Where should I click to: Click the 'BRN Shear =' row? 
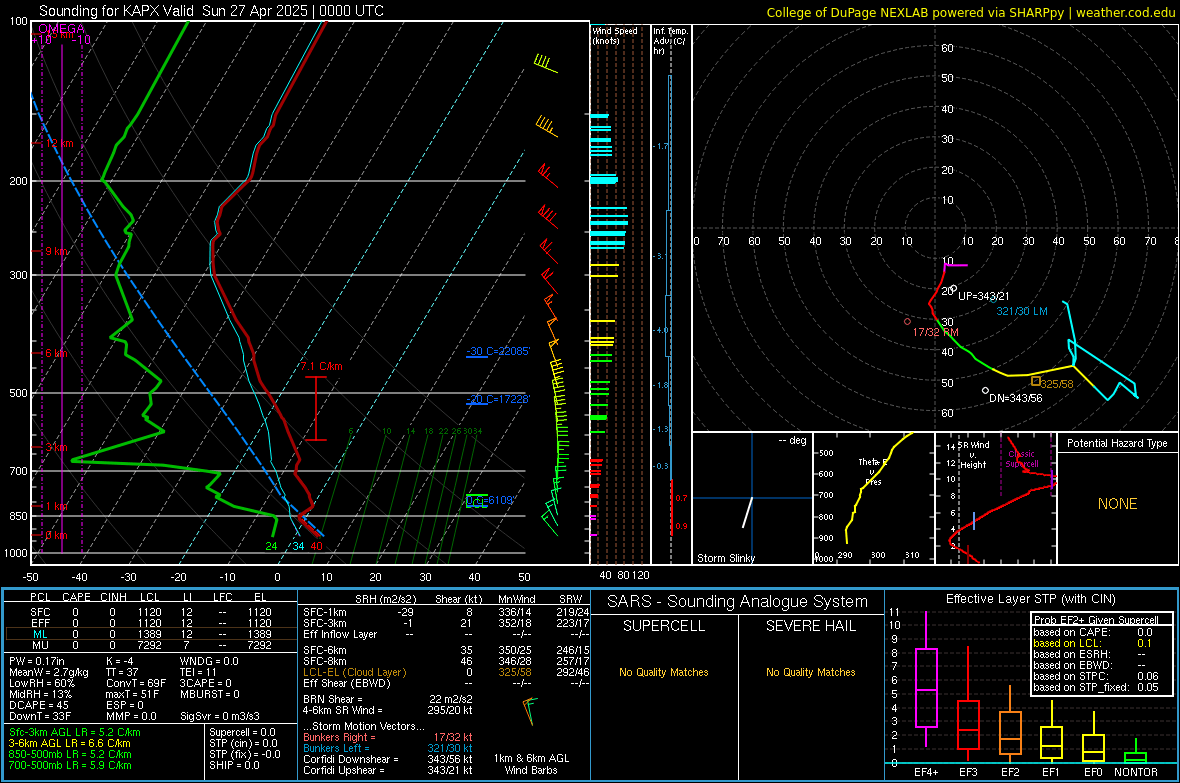coord(388,699)
